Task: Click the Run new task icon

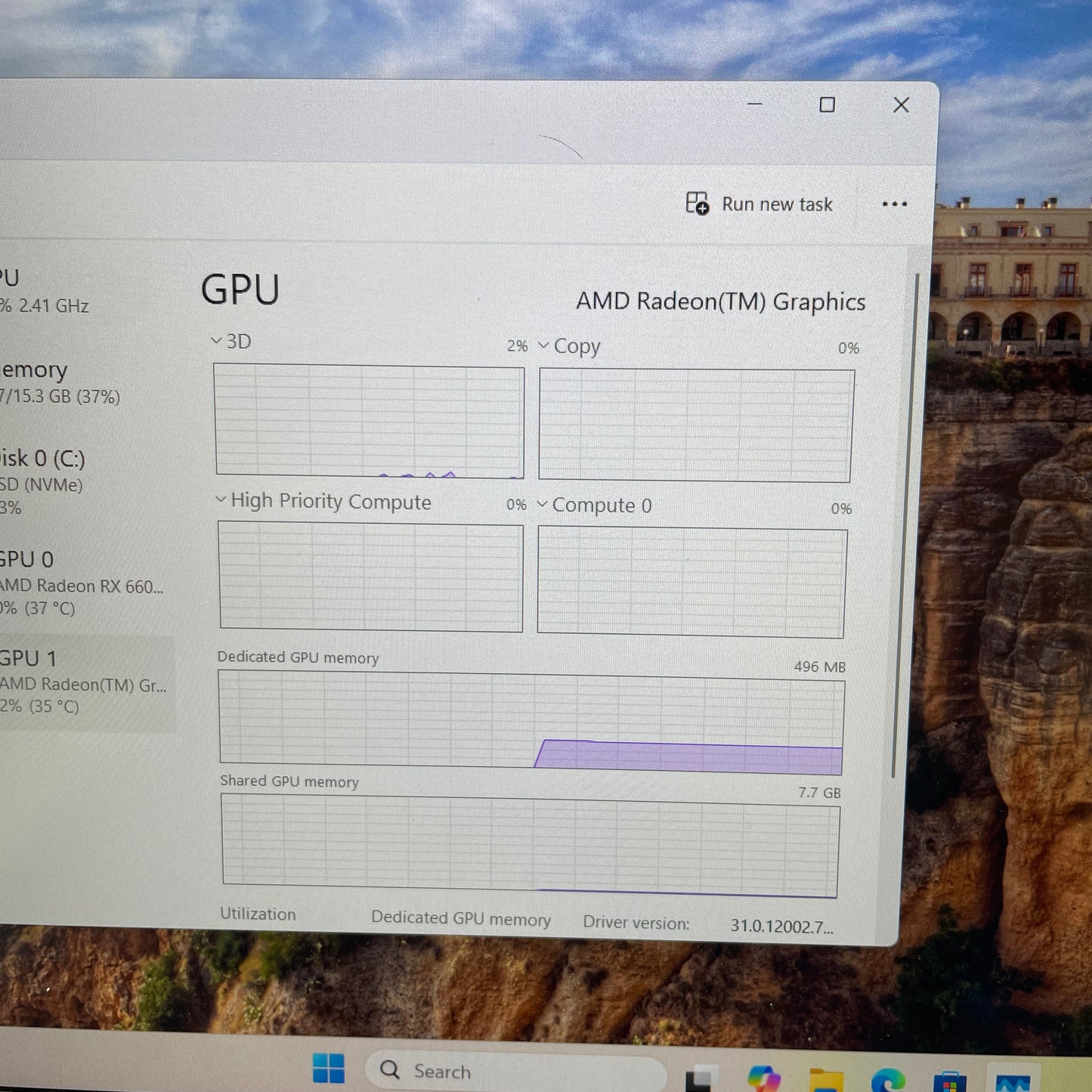Action: click(x=697, y=203)
